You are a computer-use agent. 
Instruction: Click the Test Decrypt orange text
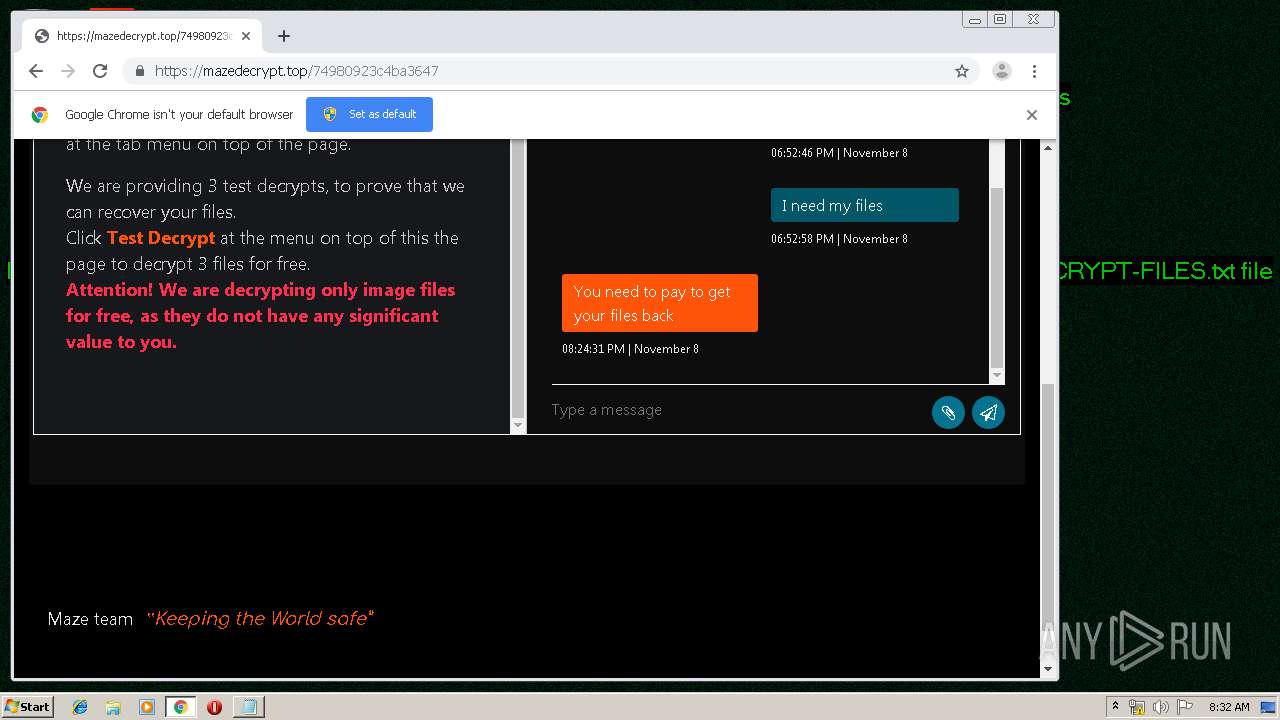click(x=161, y=238)
